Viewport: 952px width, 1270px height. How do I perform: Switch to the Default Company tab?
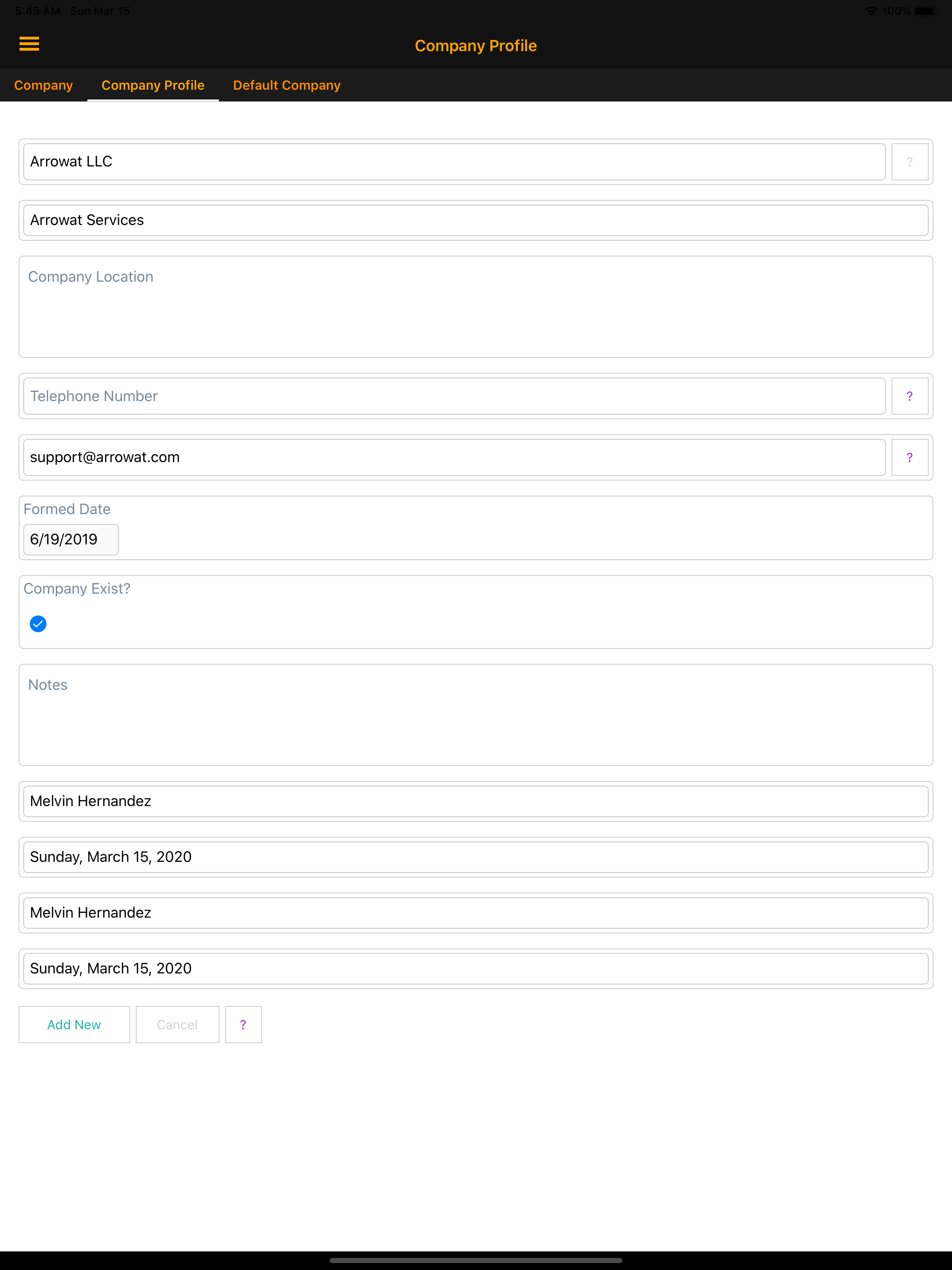click(x=286, y=85)
